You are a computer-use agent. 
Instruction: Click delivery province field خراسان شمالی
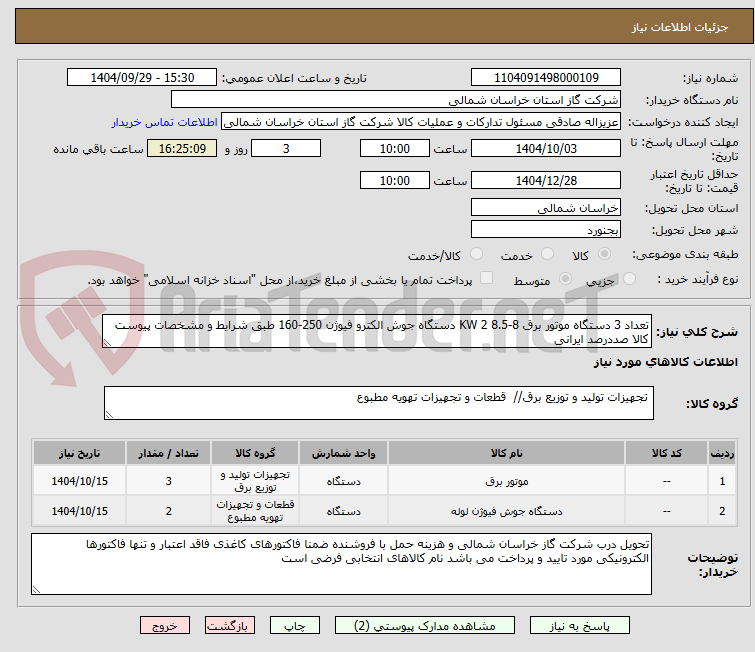pyautogui.click(x=546, y=208)
